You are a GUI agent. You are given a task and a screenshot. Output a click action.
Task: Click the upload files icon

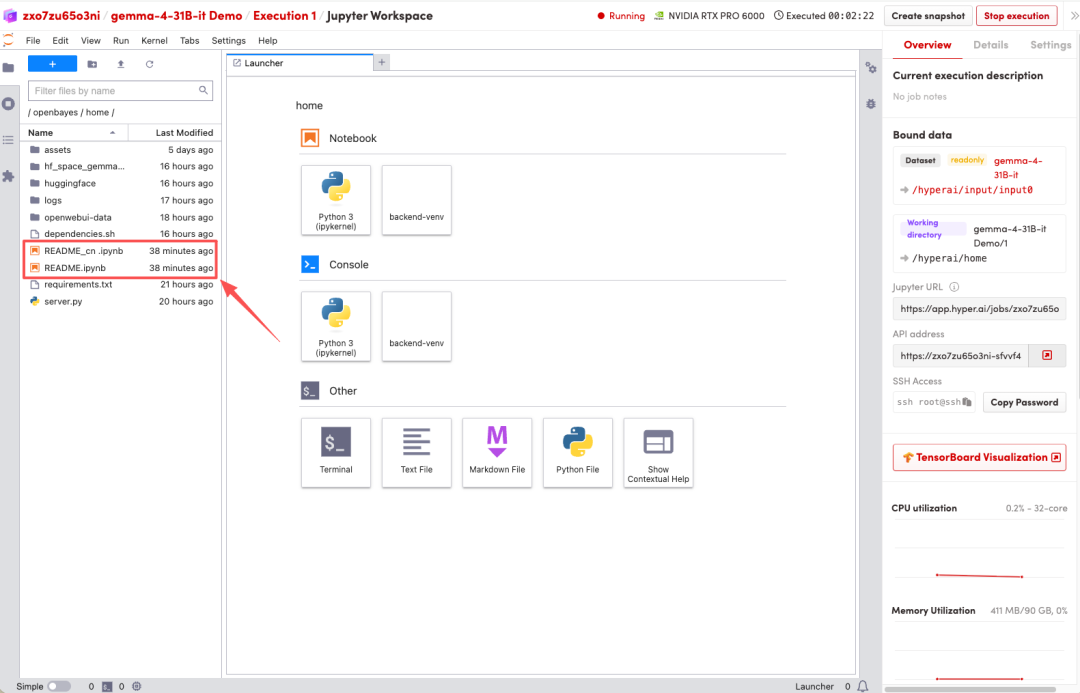[121, 64]
